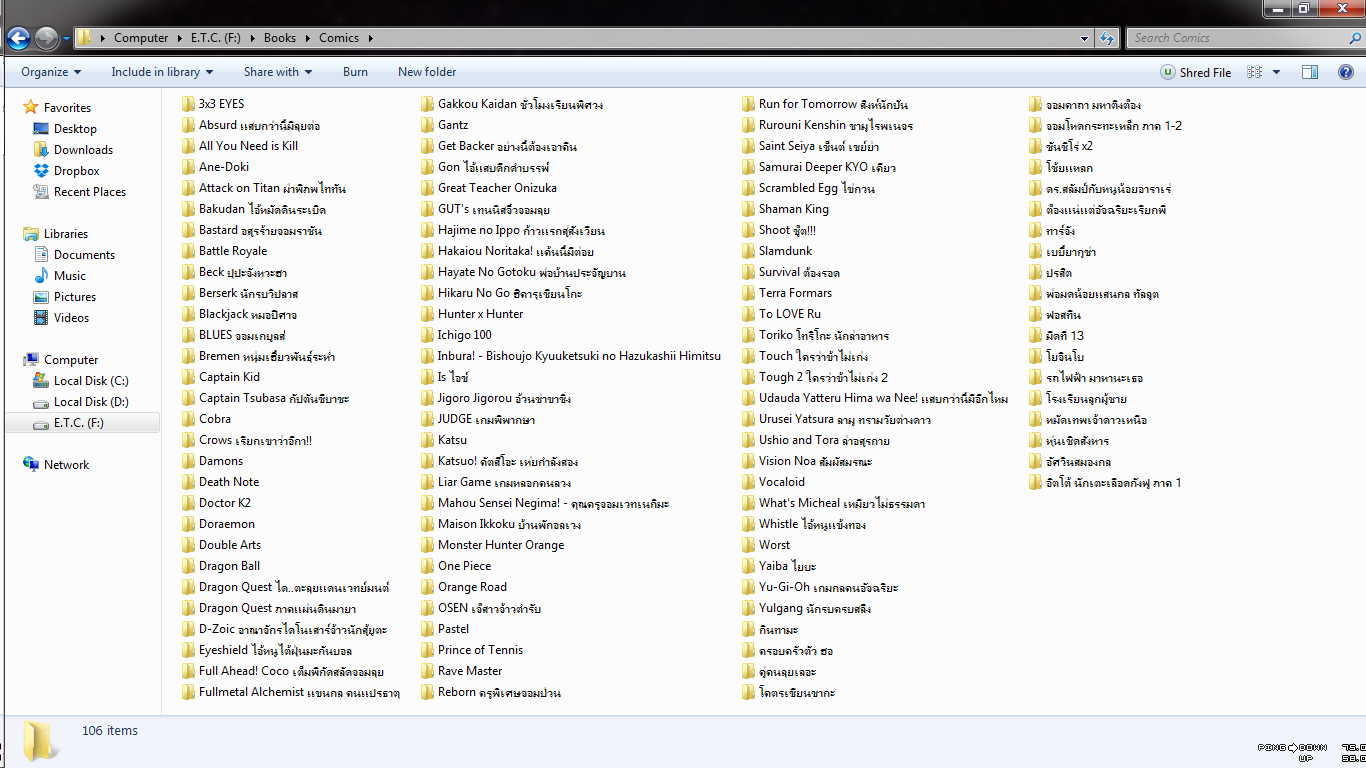
Task: Select the Monster Hunter Orange folder name
Action: pos(501,545)
